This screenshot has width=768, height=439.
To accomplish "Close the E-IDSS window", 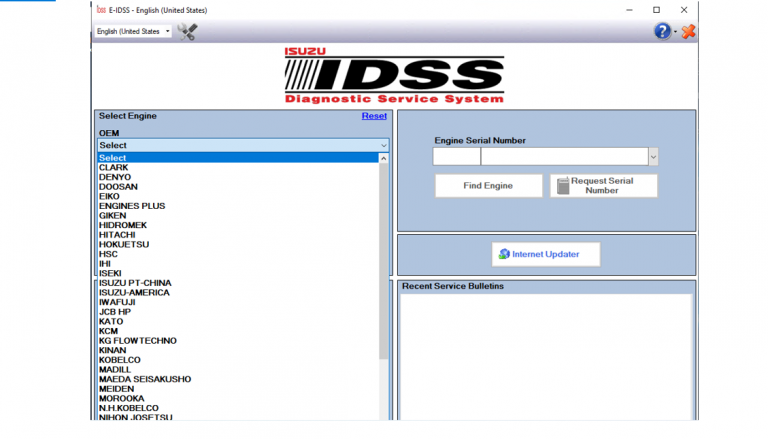I will (x=684, y=10).
